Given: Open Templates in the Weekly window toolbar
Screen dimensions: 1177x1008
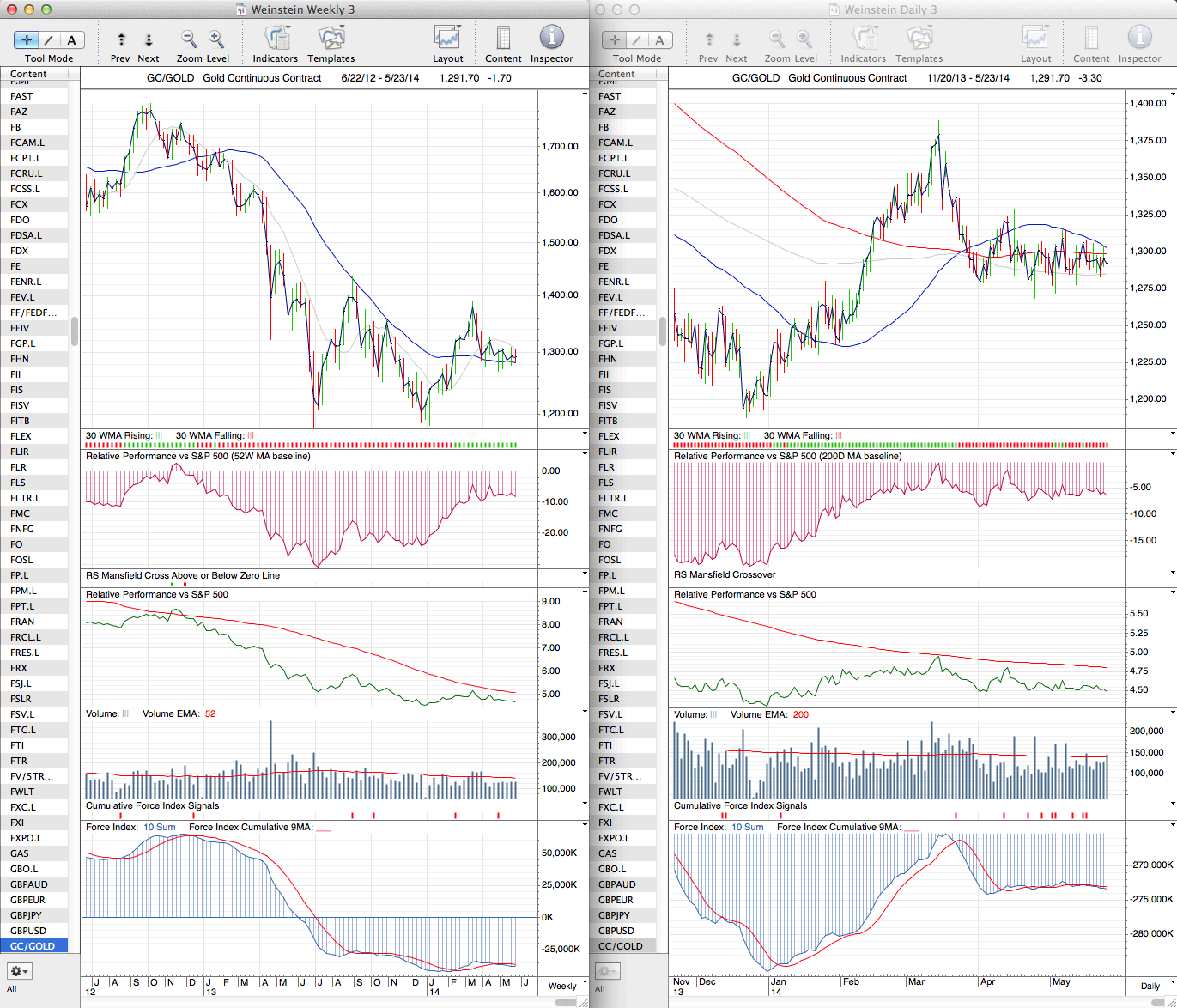Looking at the screenshot, I should [x=331, y=39].
